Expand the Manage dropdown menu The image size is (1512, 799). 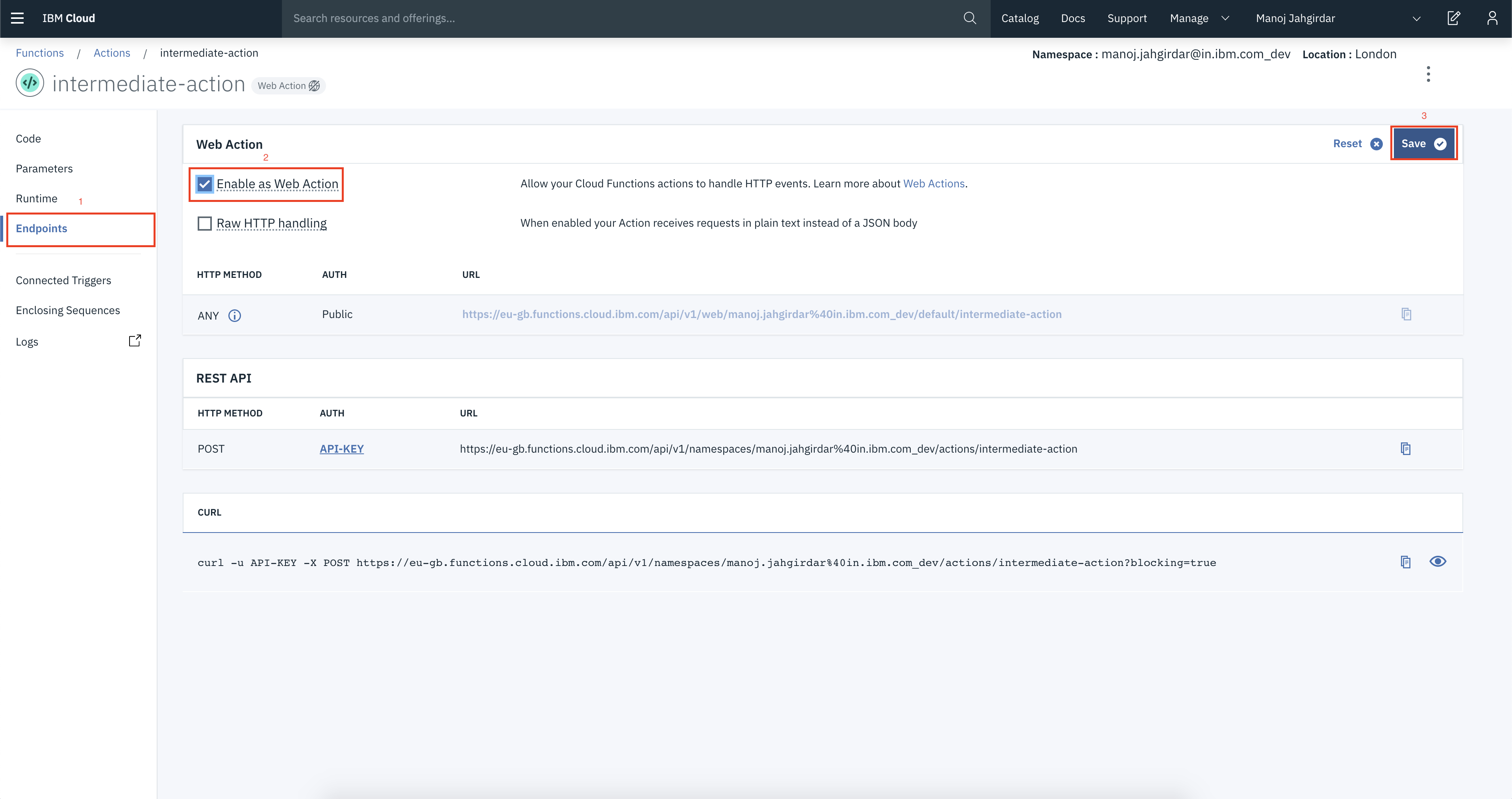[x=1199, y=18]
